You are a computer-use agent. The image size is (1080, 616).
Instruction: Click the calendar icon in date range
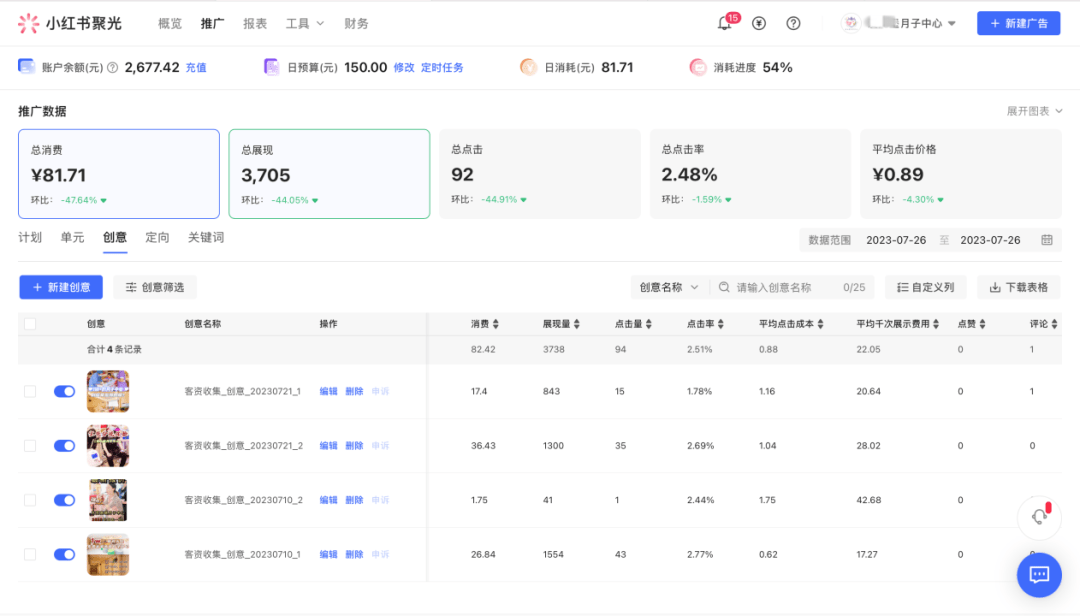(1047, 240)
